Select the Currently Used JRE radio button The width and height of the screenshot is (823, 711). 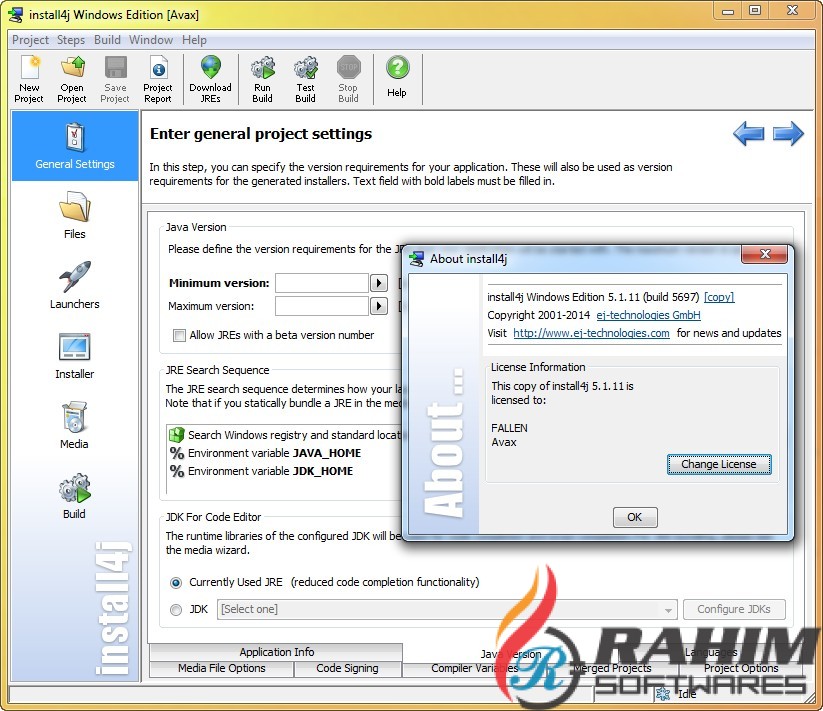point(176,582)
